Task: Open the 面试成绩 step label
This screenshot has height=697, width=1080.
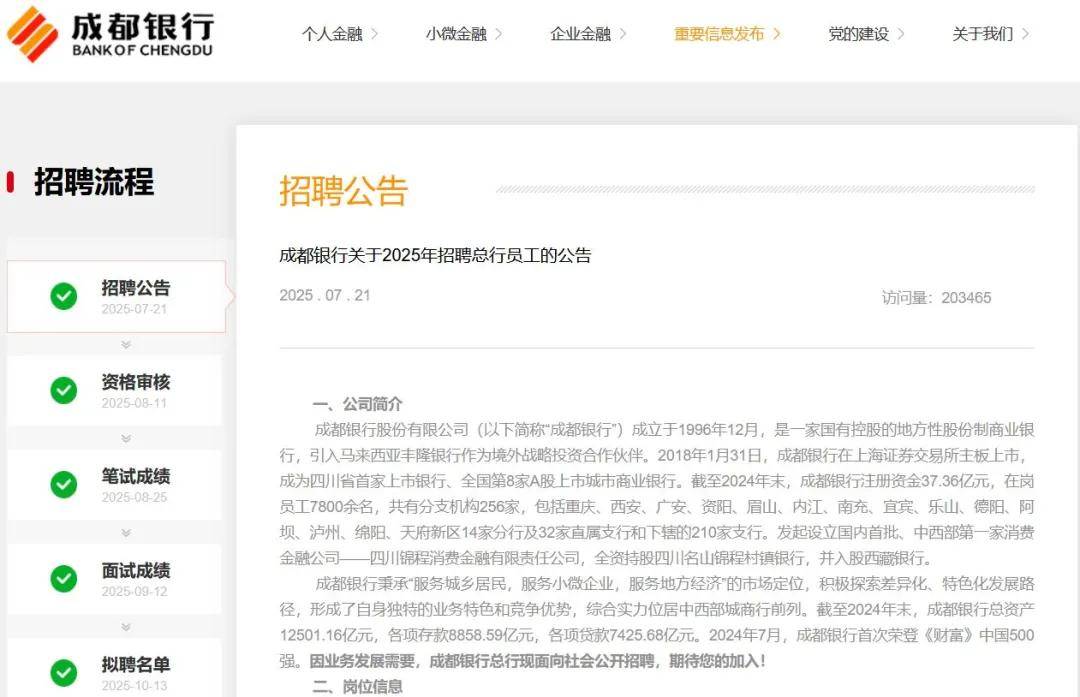Action: (135, 571)
